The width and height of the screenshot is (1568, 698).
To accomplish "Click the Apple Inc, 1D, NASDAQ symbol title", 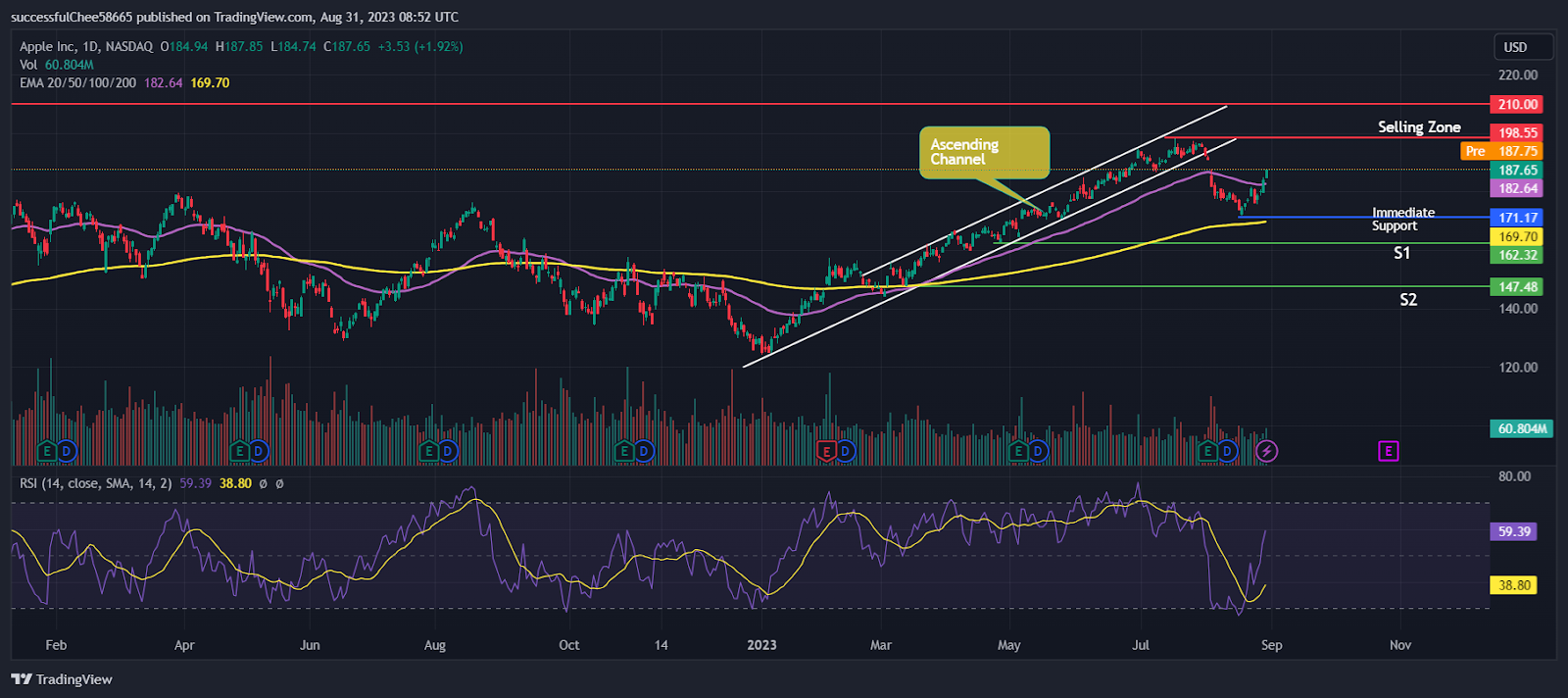I will 86,46.
